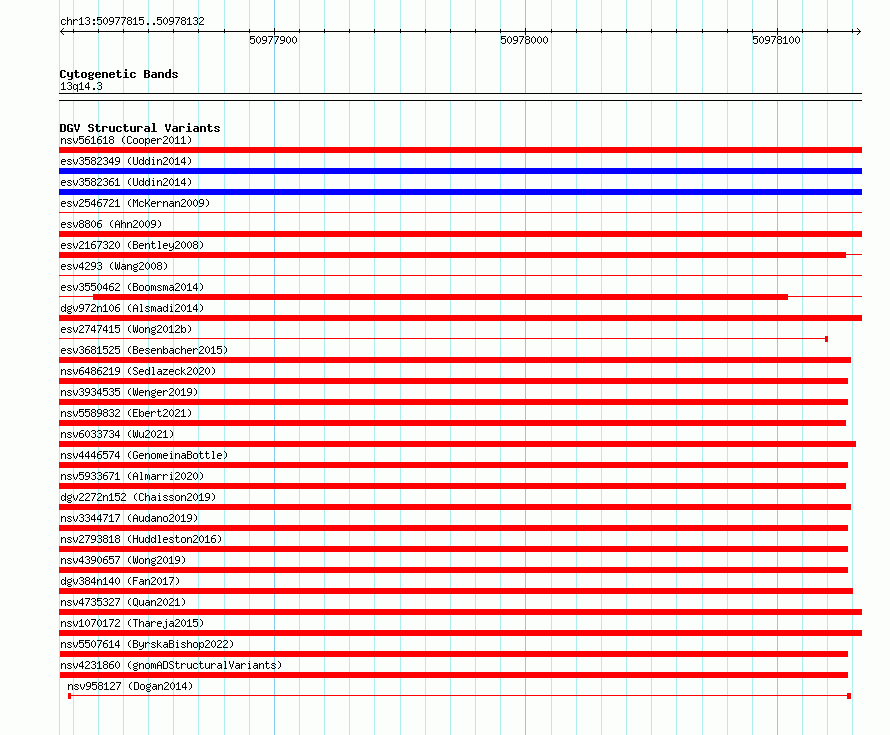
Task: Select the dgv2272n152 (Chaisson2019) label
Action: point(138,497)
